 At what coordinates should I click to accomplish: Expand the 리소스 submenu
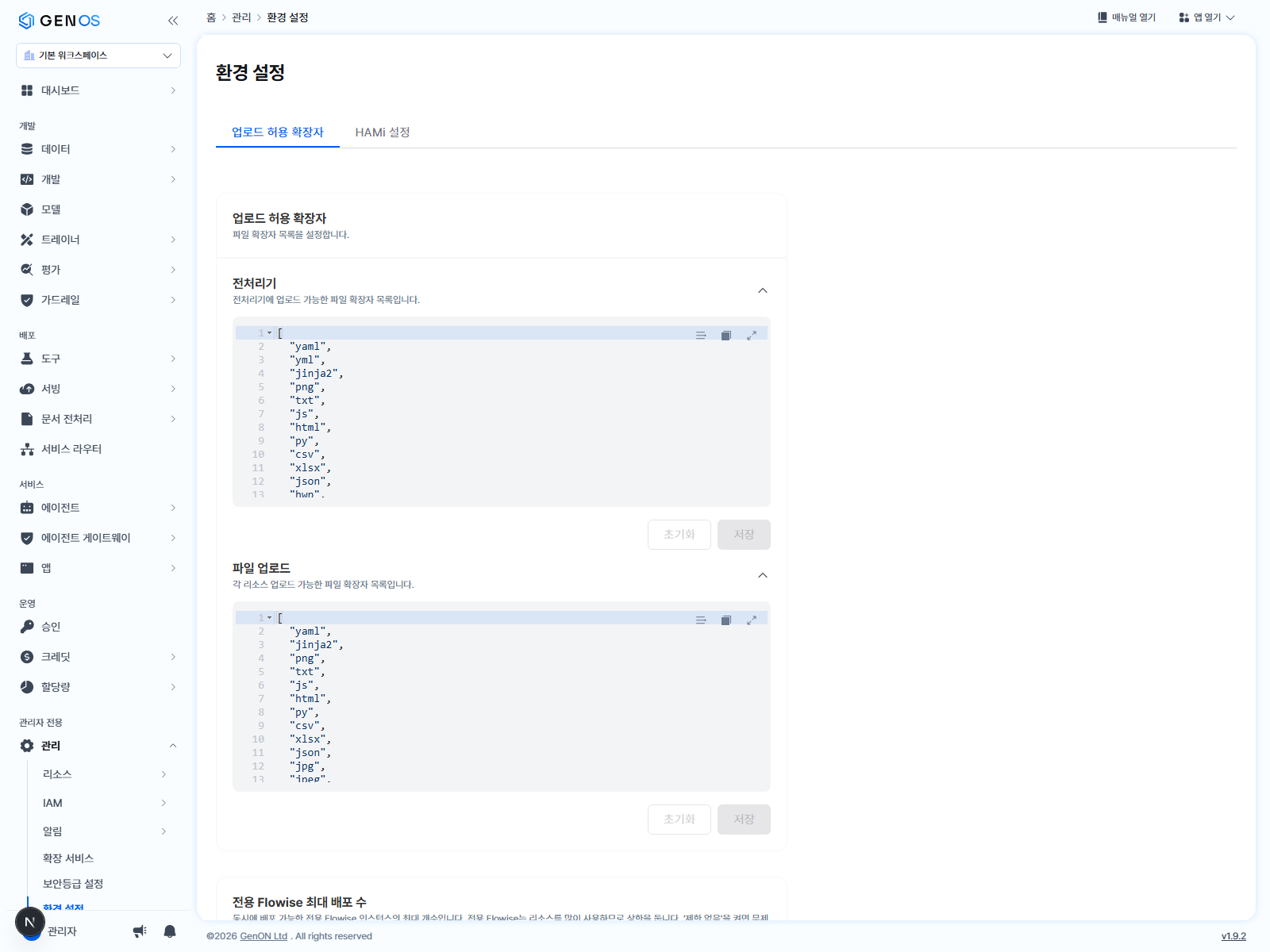click(164, 774)
